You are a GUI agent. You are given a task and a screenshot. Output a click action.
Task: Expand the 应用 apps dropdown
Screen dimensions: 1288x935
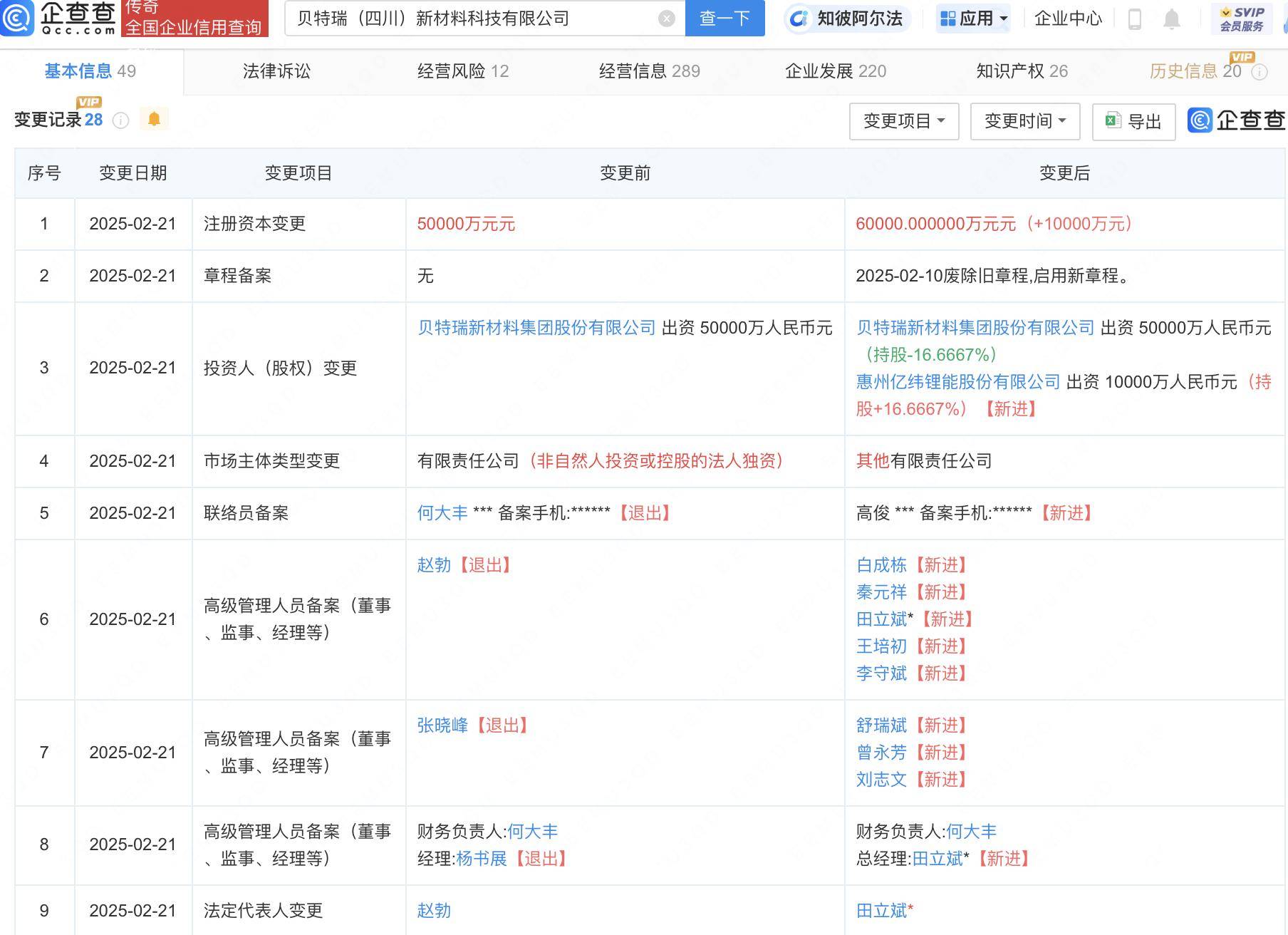(973, 19)
